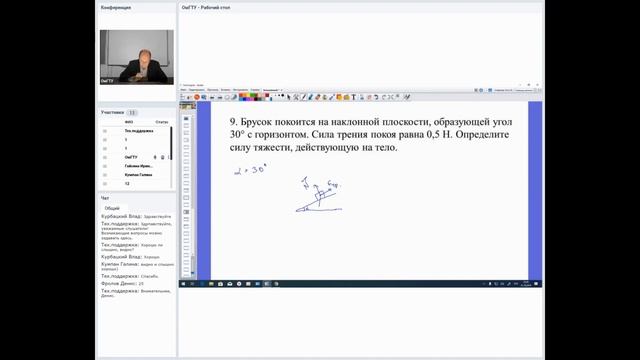
Task: Select the pen drawing tool
Action: (x=303, y=97)
